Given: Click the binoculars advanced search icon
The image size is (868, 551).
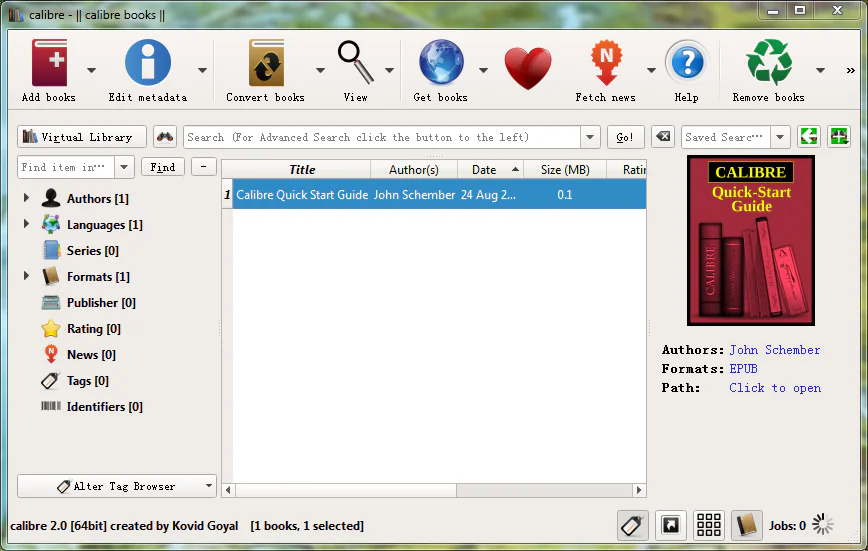Looking at the screenshot, I should click(x=165, y=137).
